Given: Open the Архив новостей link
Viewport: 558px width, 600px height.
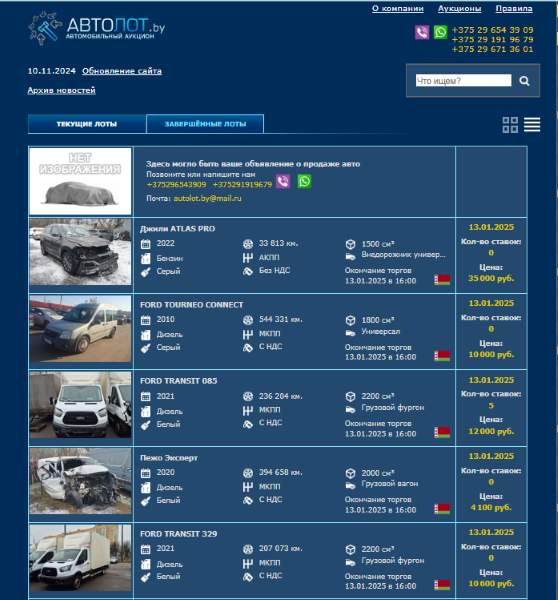Looking at the screenshot, I should 62,90.
